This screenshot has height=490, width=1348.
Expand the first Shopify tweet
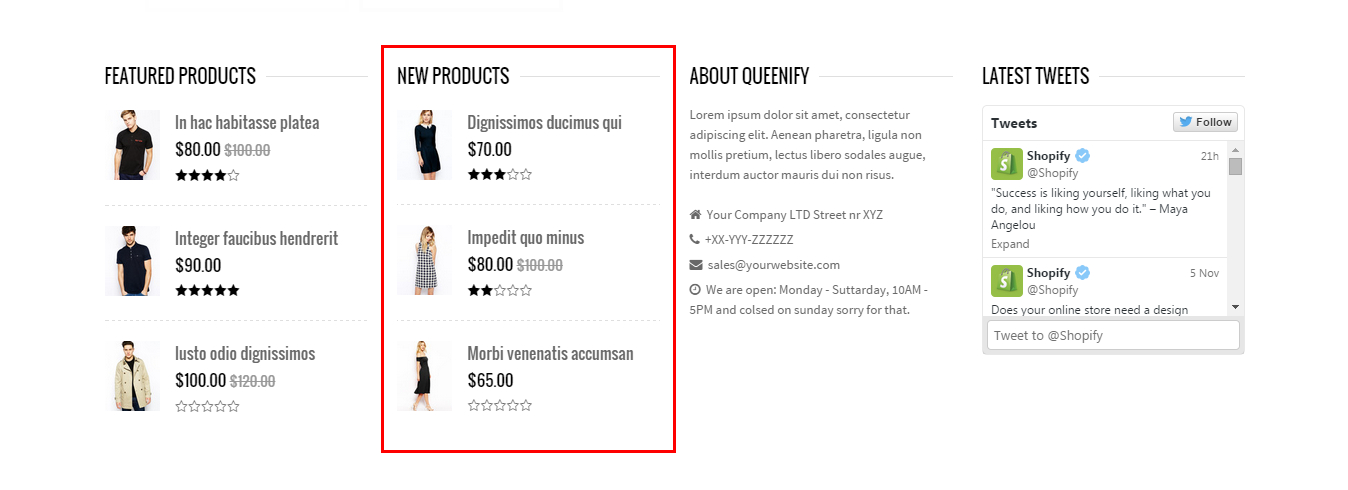pyautogui.click(x=1009, y=244)
